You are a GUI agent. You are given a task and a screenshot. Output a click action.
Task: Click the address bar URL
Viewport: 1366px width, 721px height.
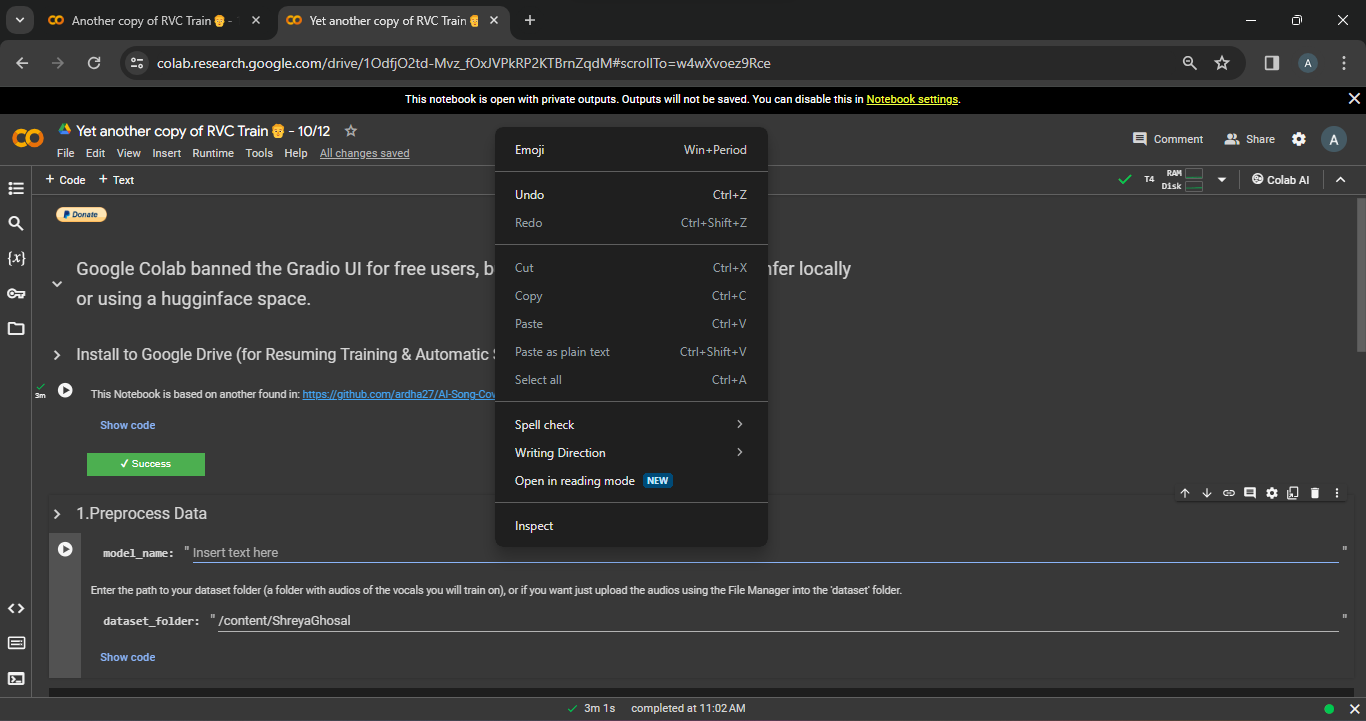tap(463, 63)
